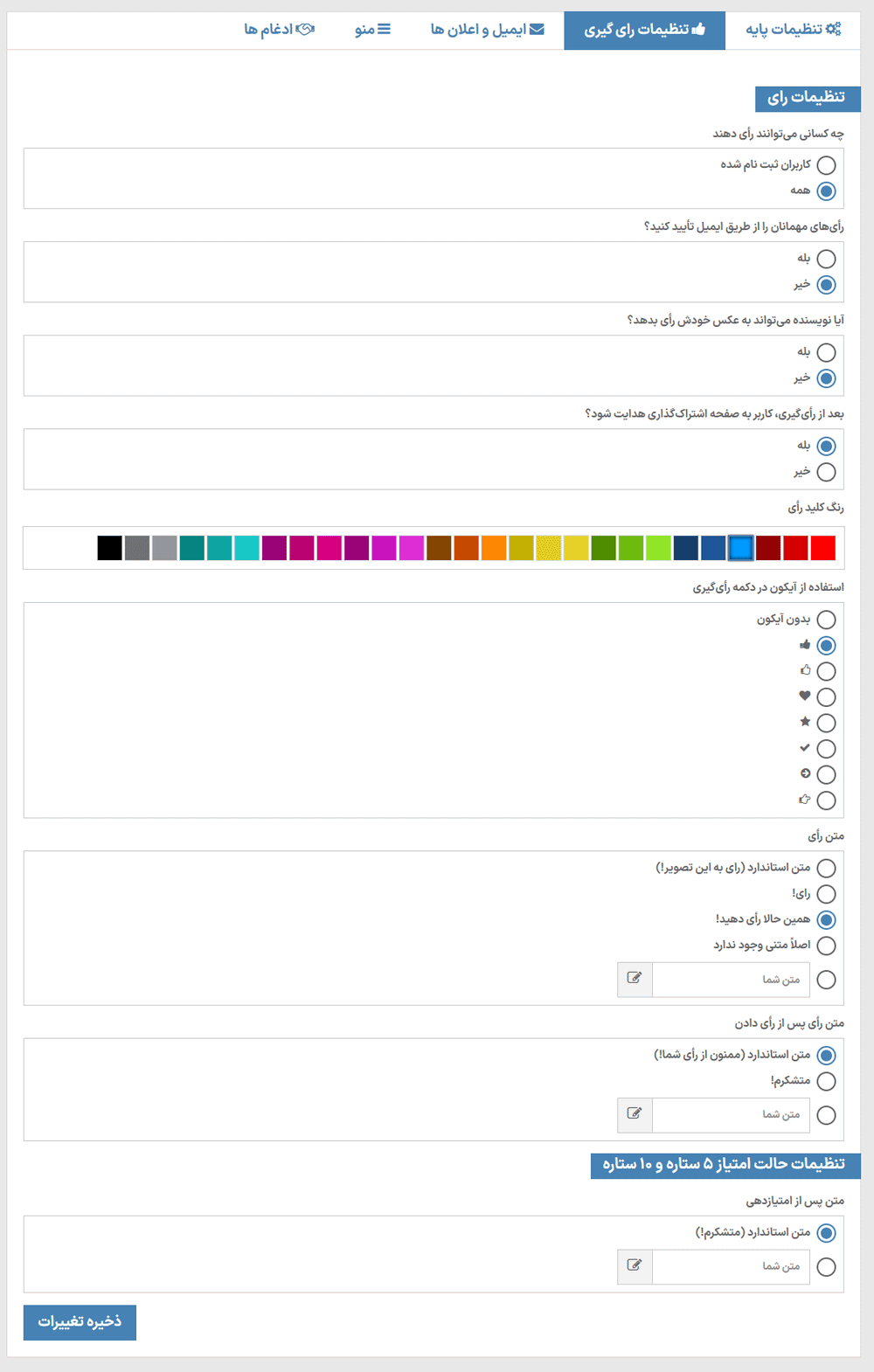Choose the bright red color swatch
This screenshot has width=874, height=1372.
click(823, 548)
